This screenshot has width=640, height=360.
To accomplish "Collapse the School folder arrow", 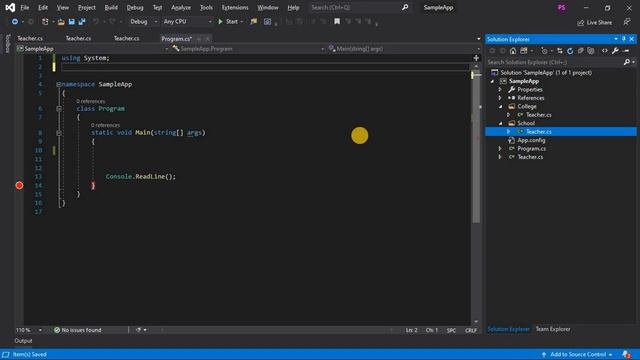I will (500, 123).
